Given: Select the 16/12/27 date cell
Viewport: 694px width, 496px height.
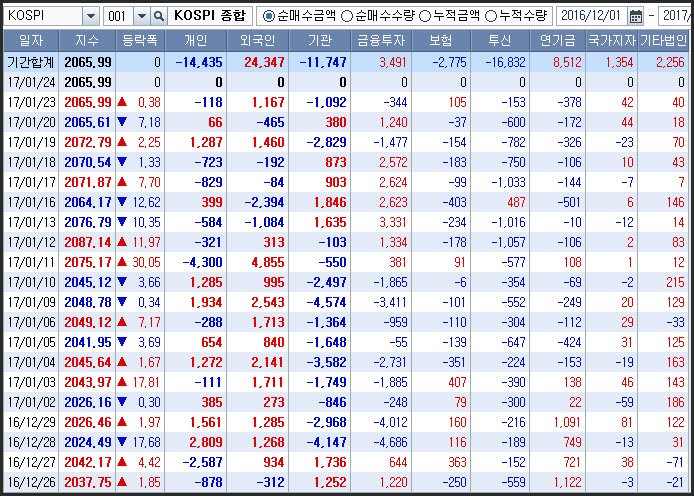Looking at the screenshot, I should click(x=31, y=462).
